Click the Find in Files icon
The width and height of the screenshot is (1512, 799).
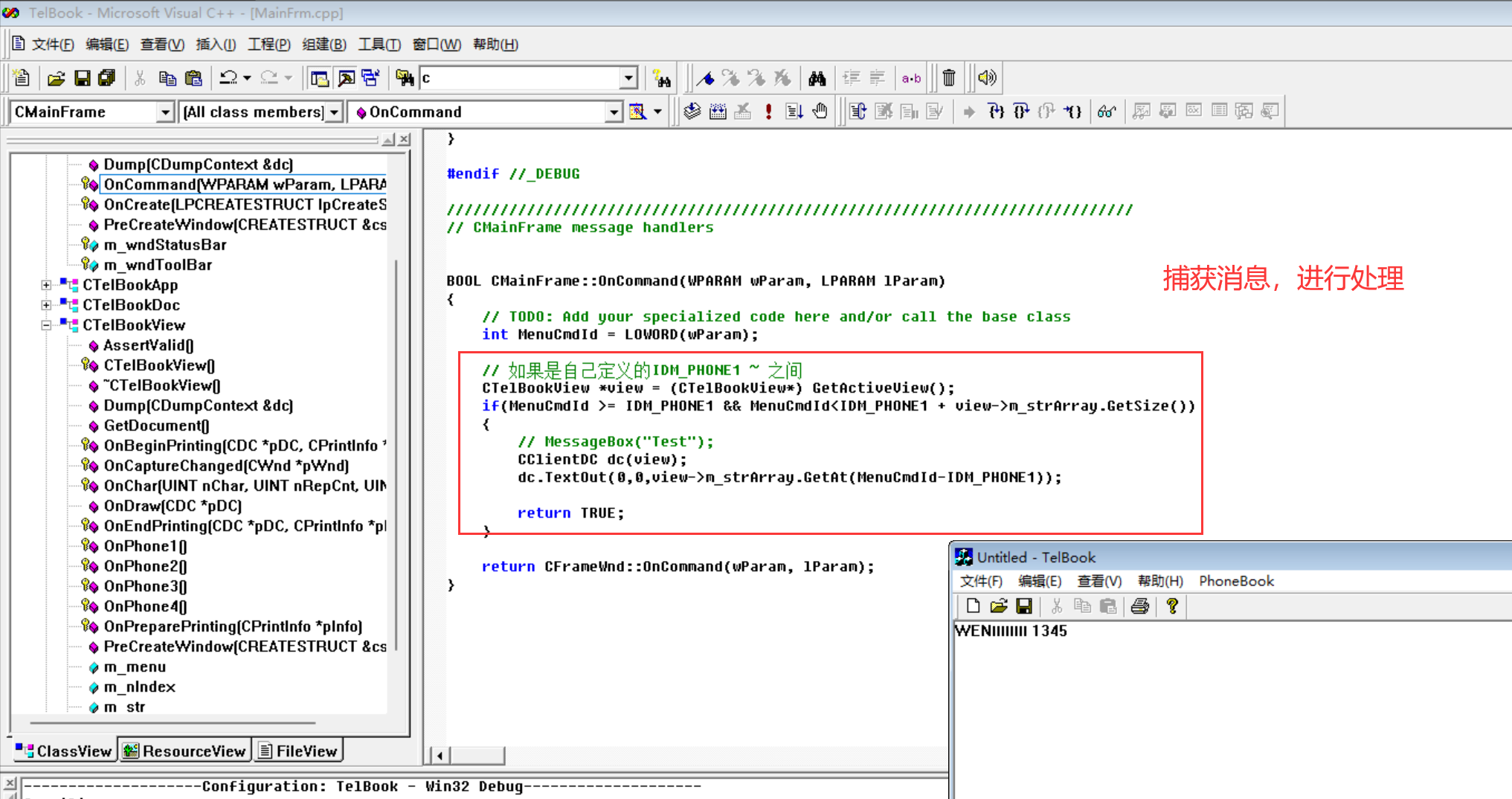pyautogui.click(x=404, y=78)
